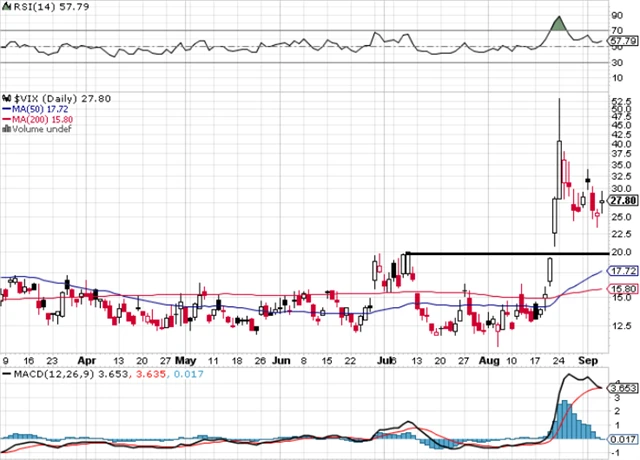This screenshot has height=460, width=640.
Task: Select the red 15.80 moving average label
Action: coord(623,290)
